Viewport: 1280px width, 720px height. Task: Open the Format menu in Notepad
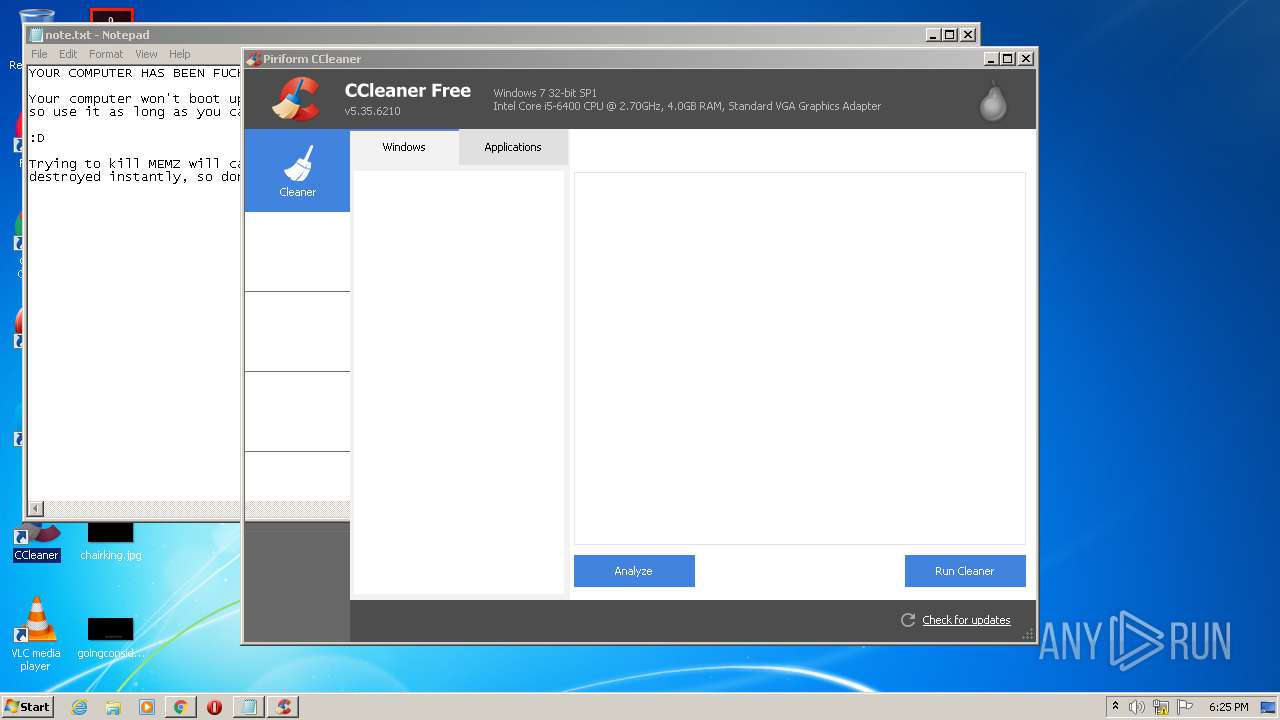(x=106, y=54)
